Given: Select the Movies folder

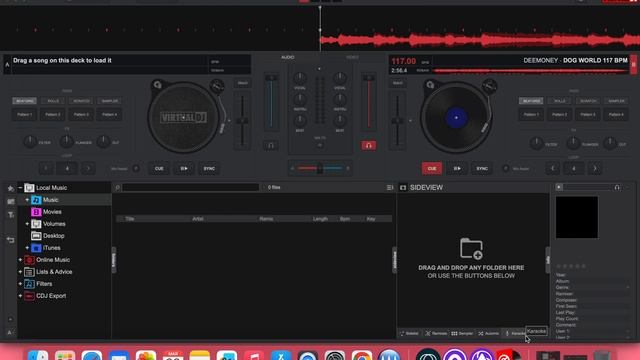Looking at the screenshot, I should click(52, 212).
